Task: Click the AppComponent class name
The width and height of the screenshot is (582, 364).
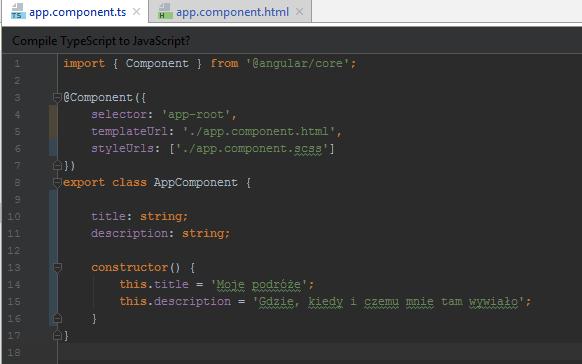Action: 195,183
